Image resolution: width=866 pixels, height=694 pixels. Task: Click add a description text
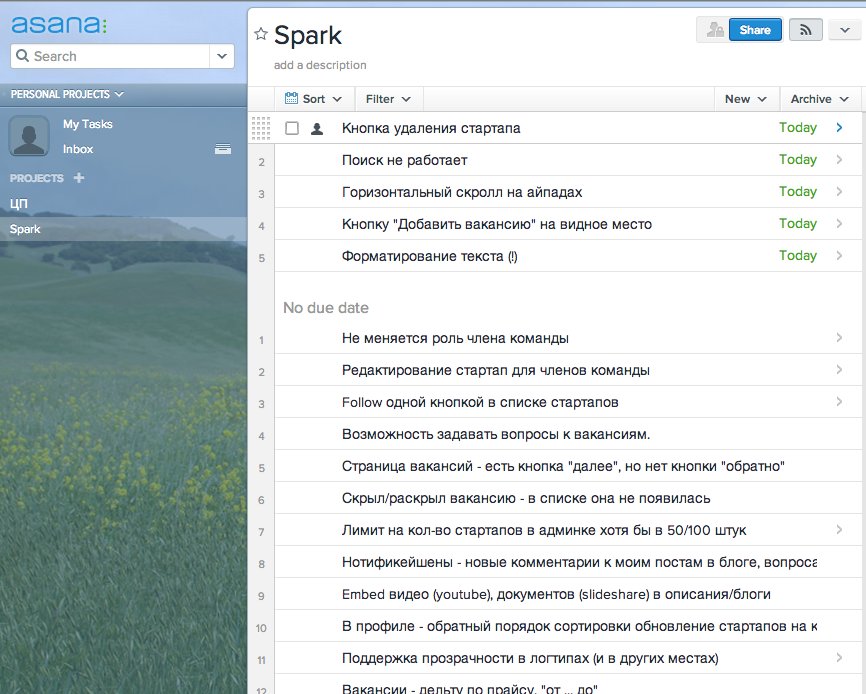(x=320, y=65)
